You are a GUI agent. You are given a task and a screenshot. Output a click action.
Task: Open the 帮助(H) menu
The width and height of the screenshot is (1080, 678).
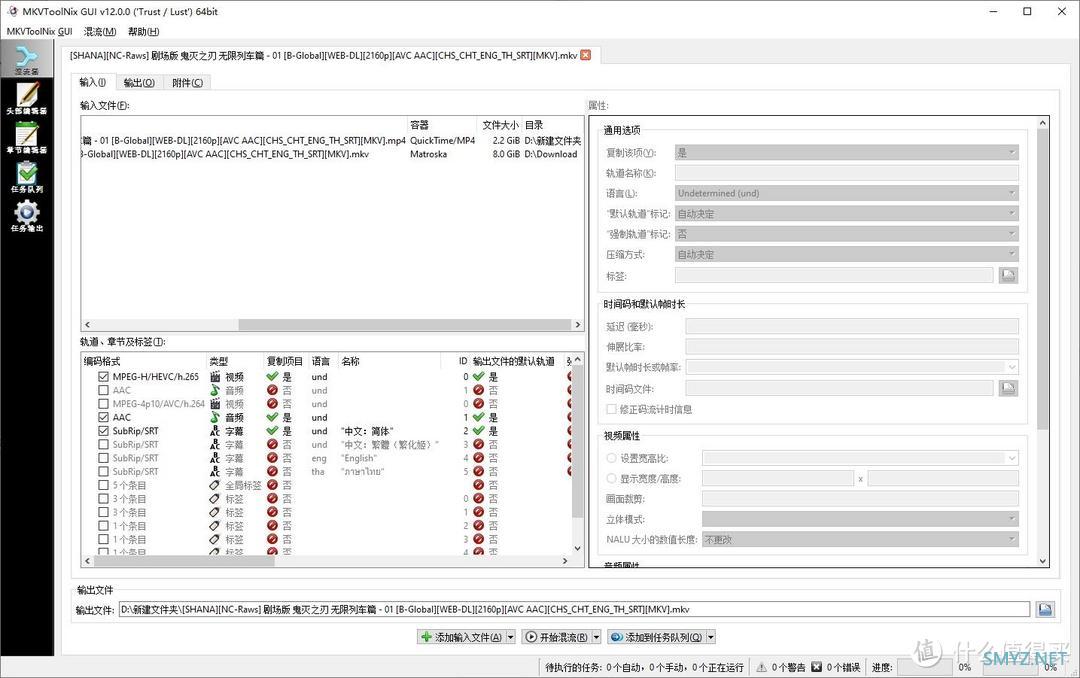(x=143, y=32)
